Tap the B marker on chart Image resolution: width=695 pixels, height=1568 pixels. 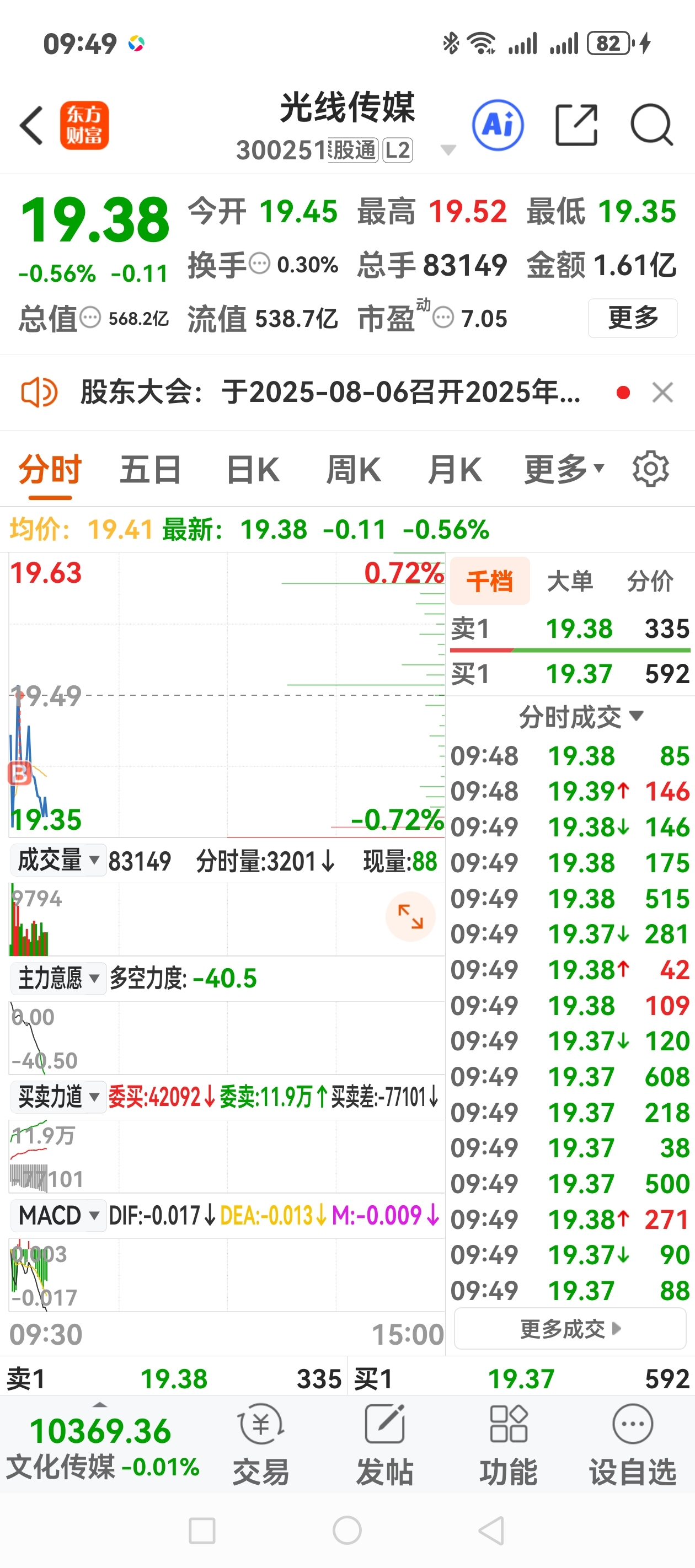click(x=19, y=774)
